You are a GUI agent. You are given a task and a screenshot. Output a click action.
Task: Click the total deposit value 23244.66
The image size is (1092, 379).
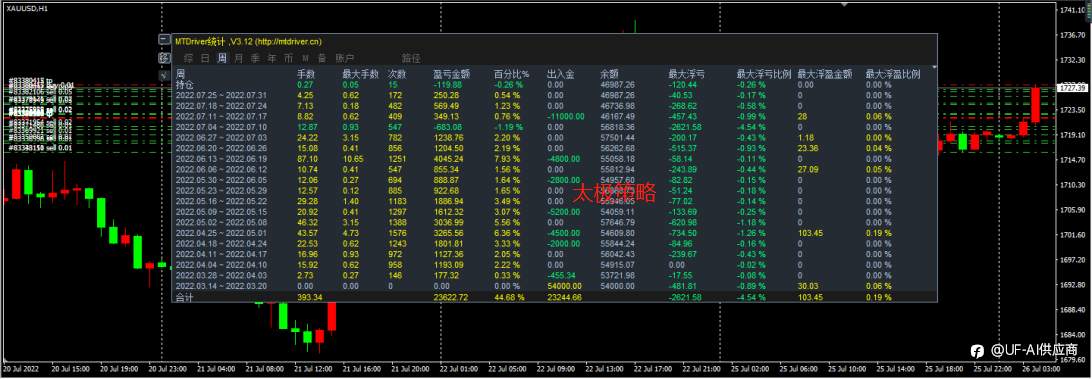[x=565, y=297]
